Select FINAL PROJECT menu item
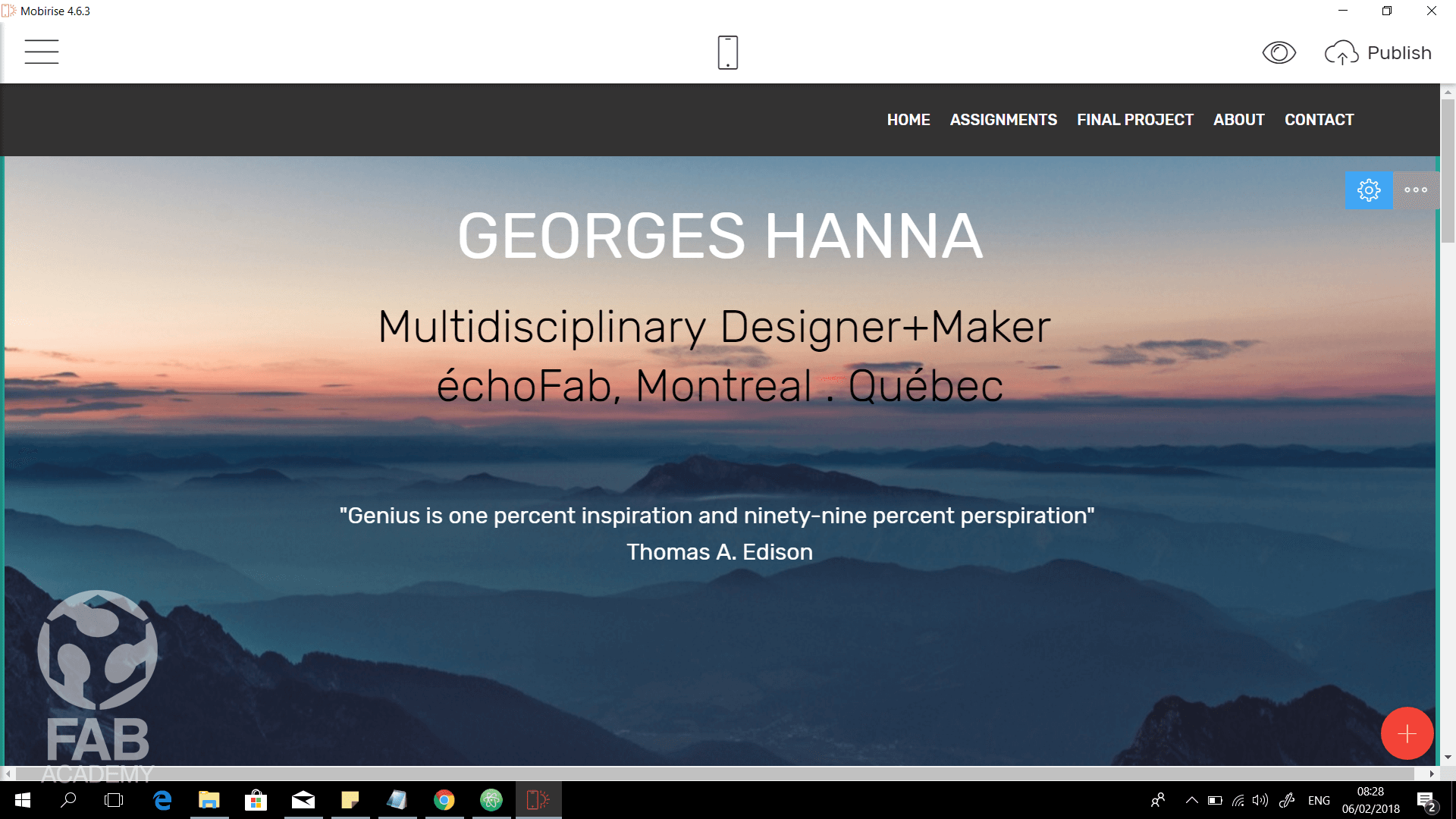This screenshot has width=1456, height=819. pyautogui.click(x=1135, y=120)
